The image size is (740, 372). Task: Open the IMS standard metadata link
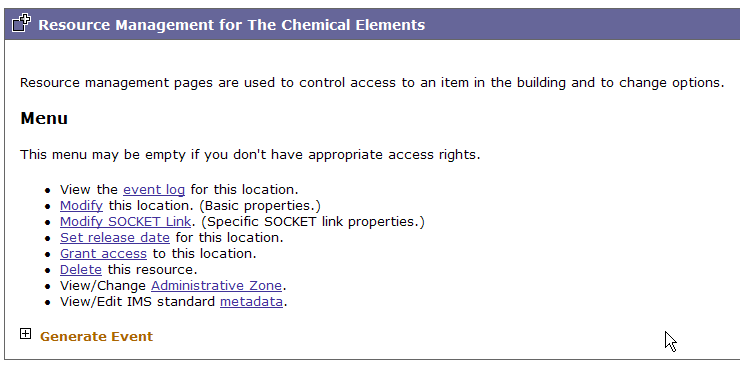tap(252, 302)
